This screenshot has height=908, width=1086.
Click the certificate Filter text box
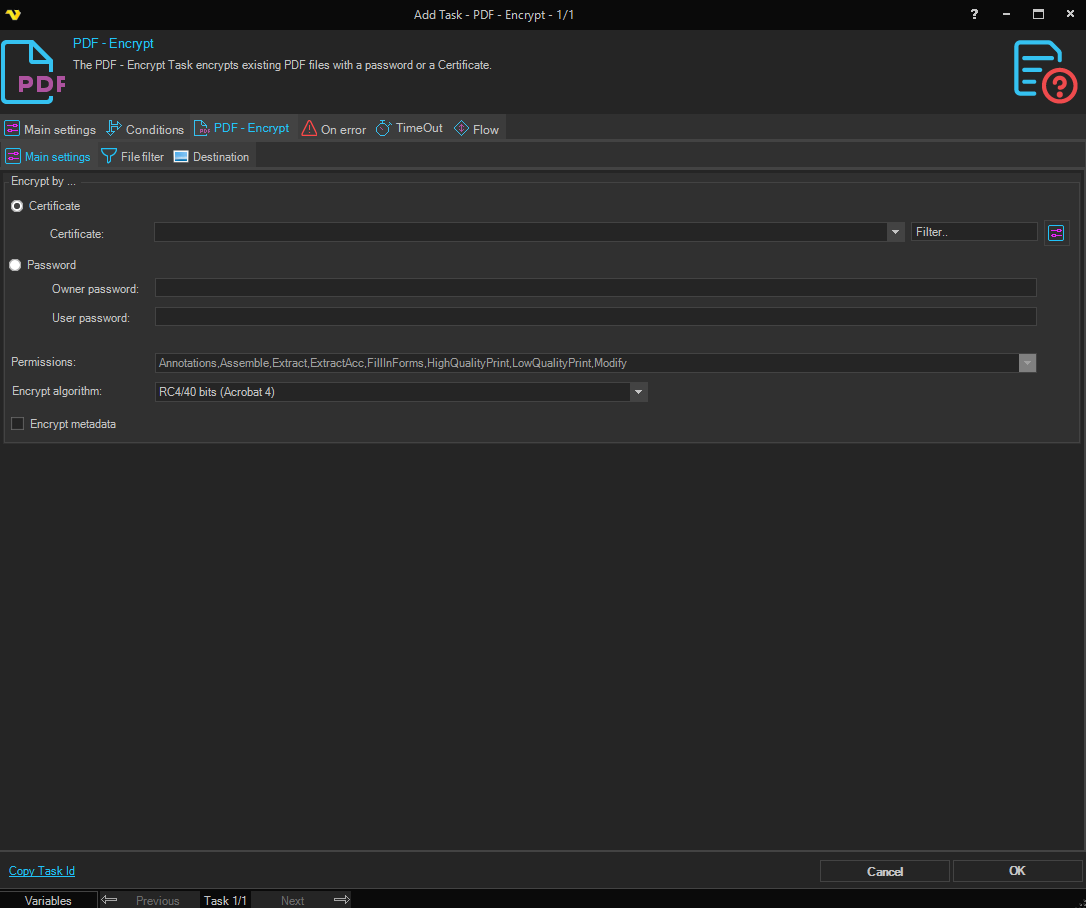pyautogui.click(x=973, y=232)
